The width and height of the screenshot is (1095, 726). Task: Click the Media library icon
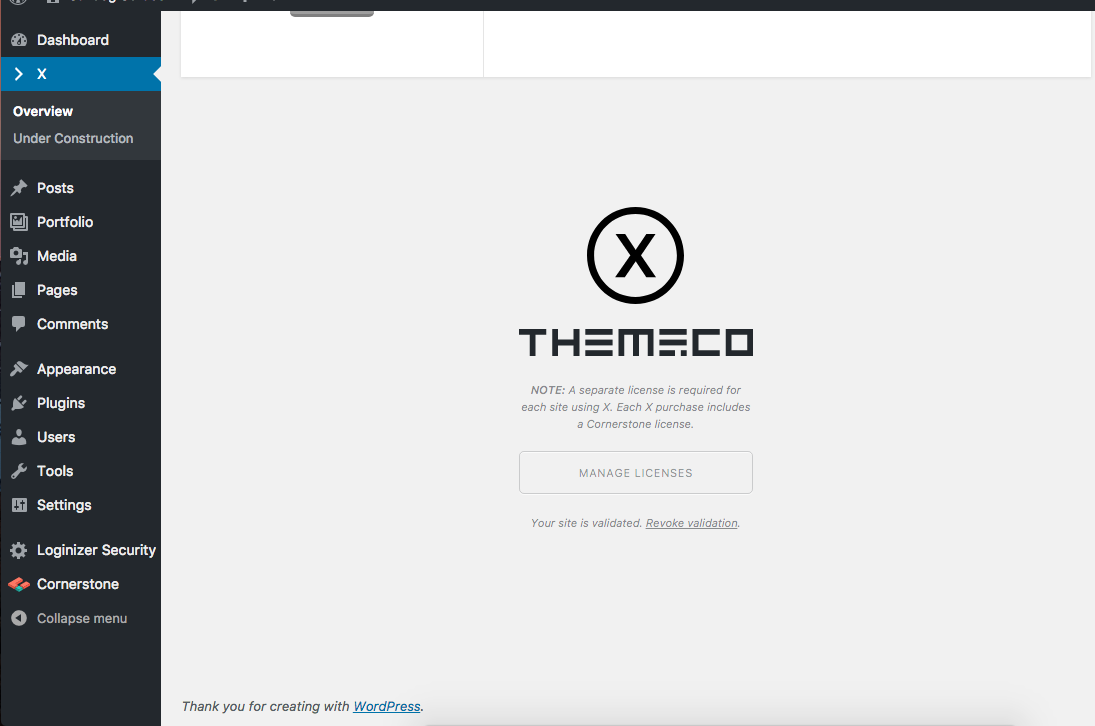19,256
